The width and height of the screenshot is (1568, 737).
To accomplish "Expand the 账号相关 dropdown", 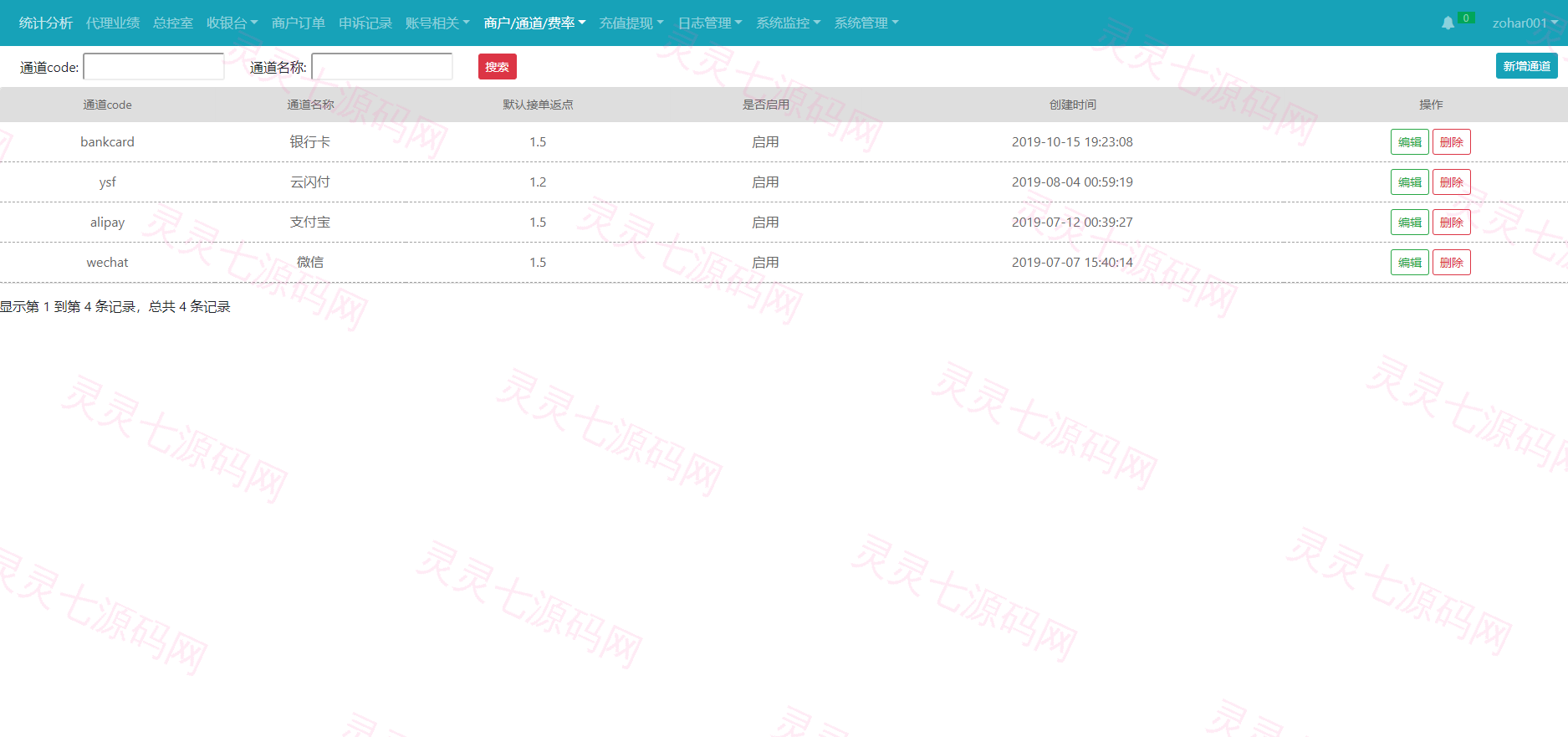I will click(437, 23).
